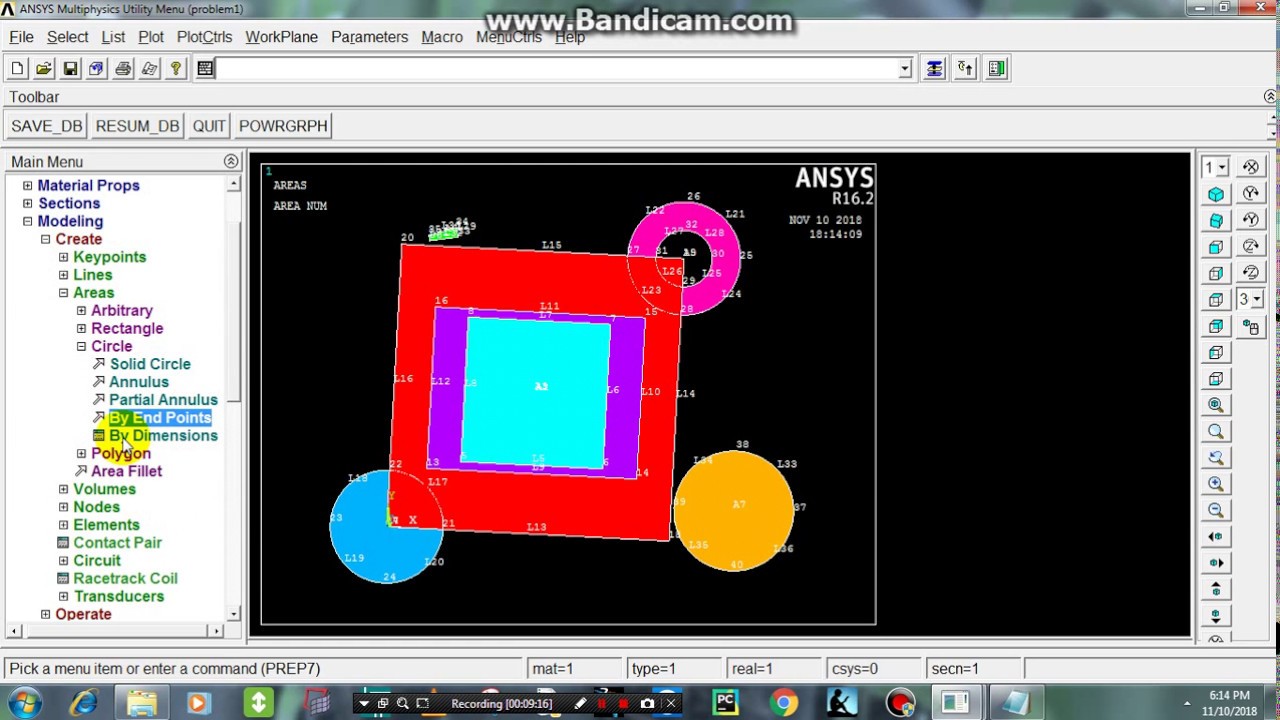
Task: Click the POWRGRPH button
Action: pos(283,126)
